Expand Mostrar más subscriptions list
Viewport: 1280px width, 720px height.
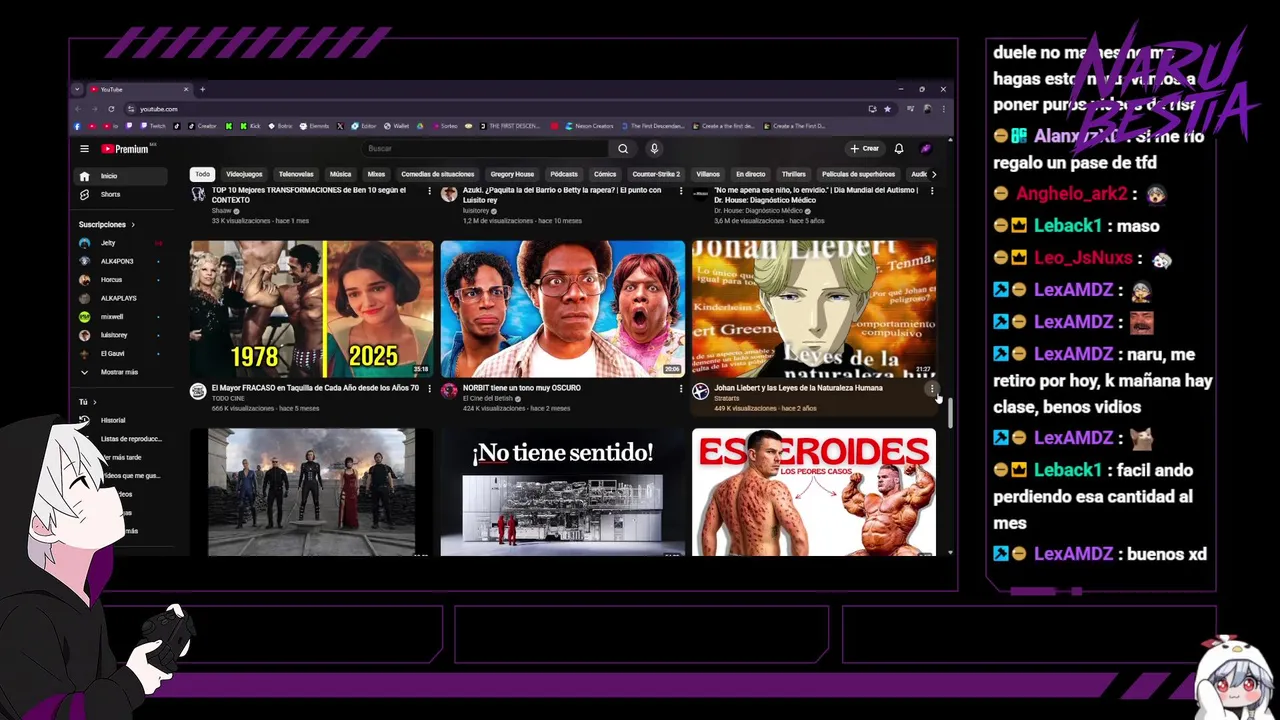coord(121,372)
